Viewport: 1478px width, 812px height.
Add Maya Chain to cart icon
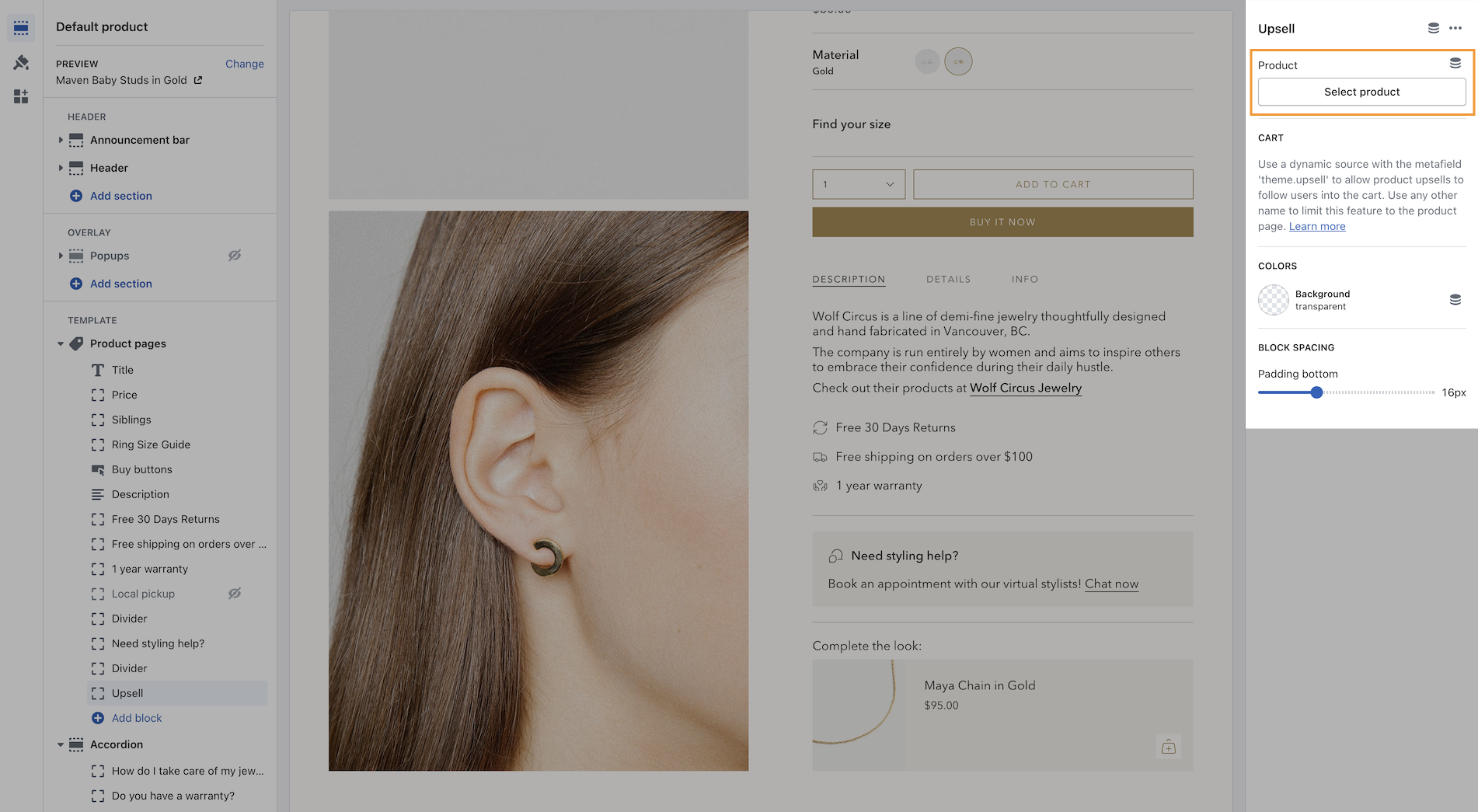tap(1168, 747)
